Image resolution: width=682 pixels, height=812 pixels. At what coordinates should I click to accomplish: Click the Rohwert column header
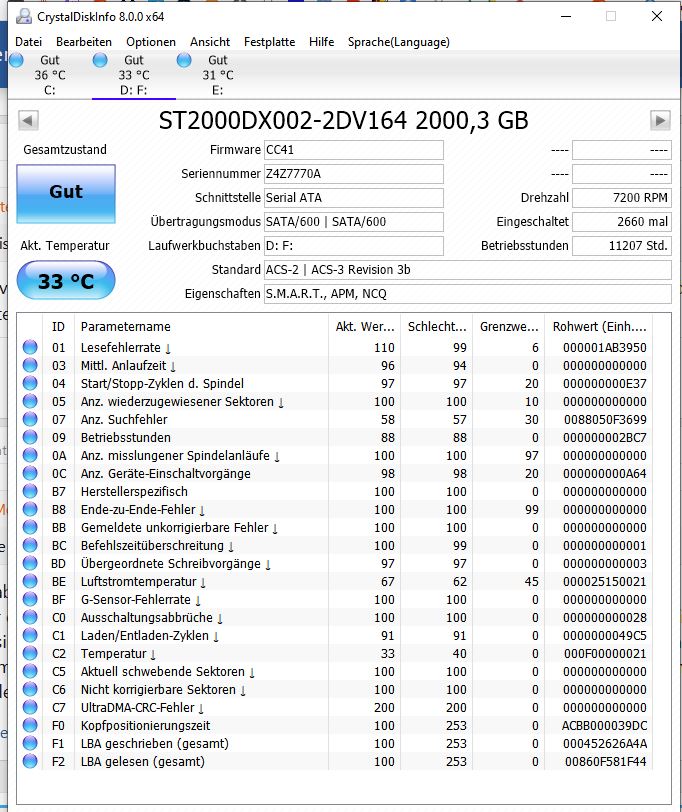point(599,327)
